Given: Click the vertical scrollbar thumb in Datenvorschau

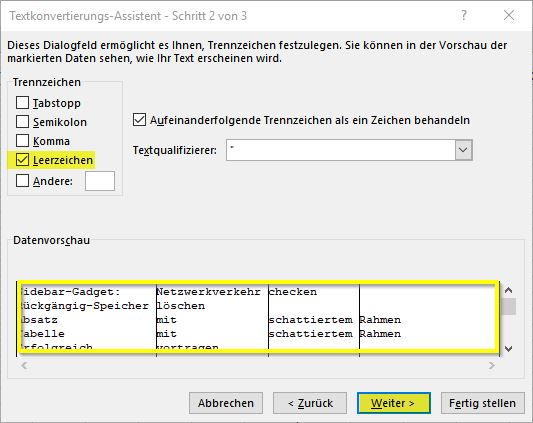Looking at the screenshot, I should (x=509, y=307).
